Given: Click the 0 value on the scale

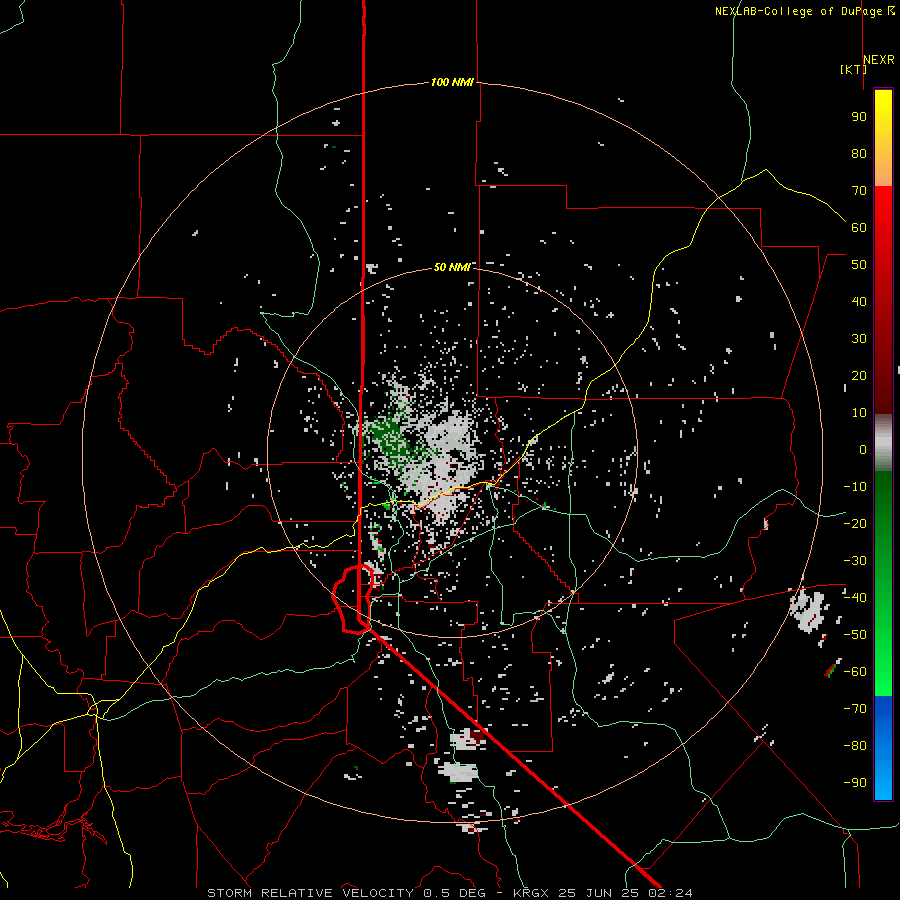Looking at the screenshot, I should [x=863, y=450].
